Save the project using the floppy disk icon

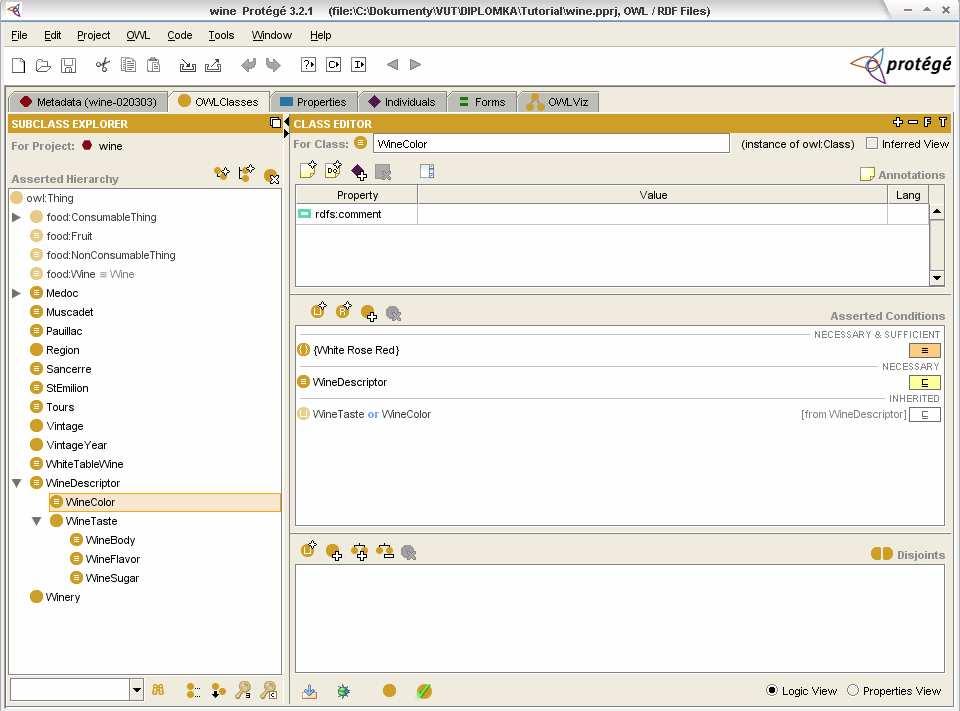(x=68, y=65)
